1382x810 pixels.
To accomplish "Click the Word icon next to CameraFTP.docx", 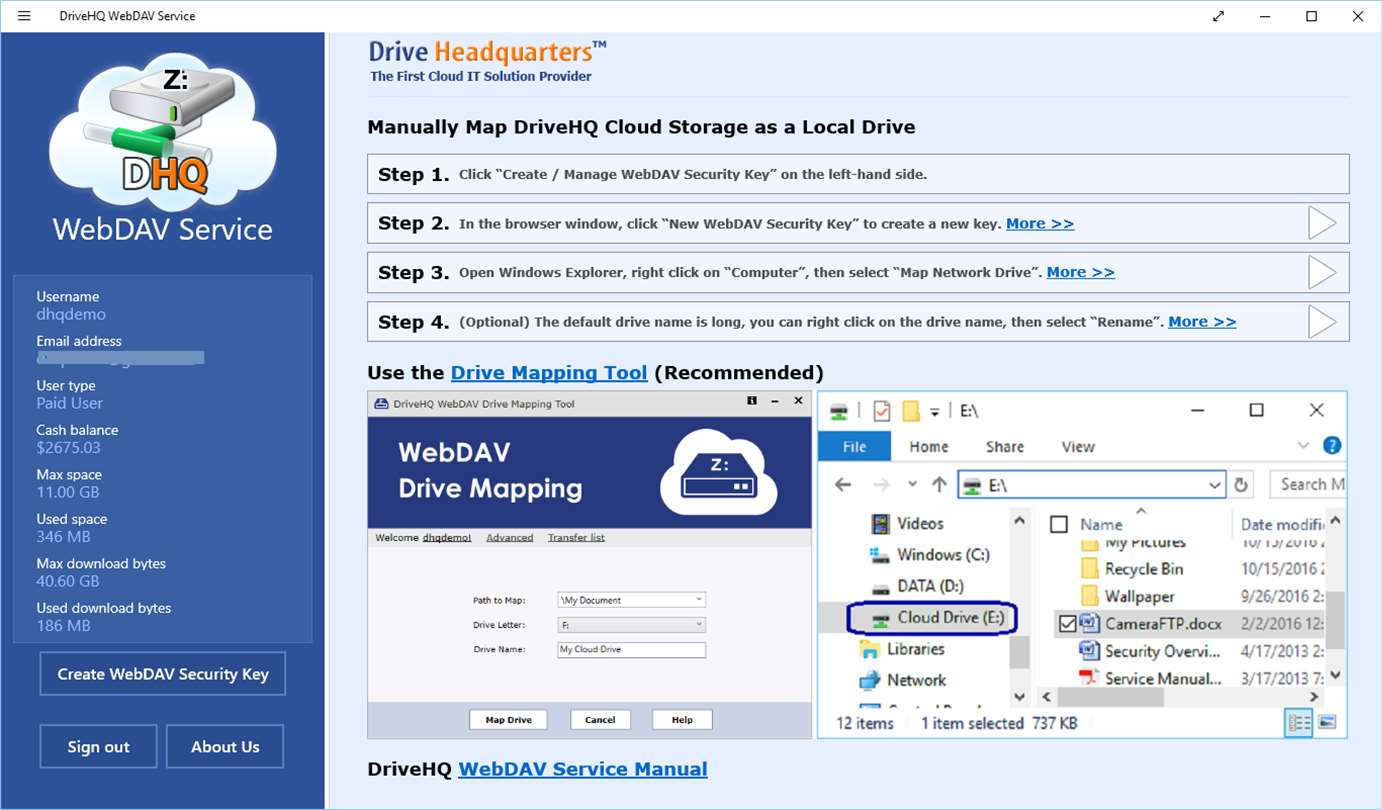I will pyautogui.click(x=1089, y=623).
